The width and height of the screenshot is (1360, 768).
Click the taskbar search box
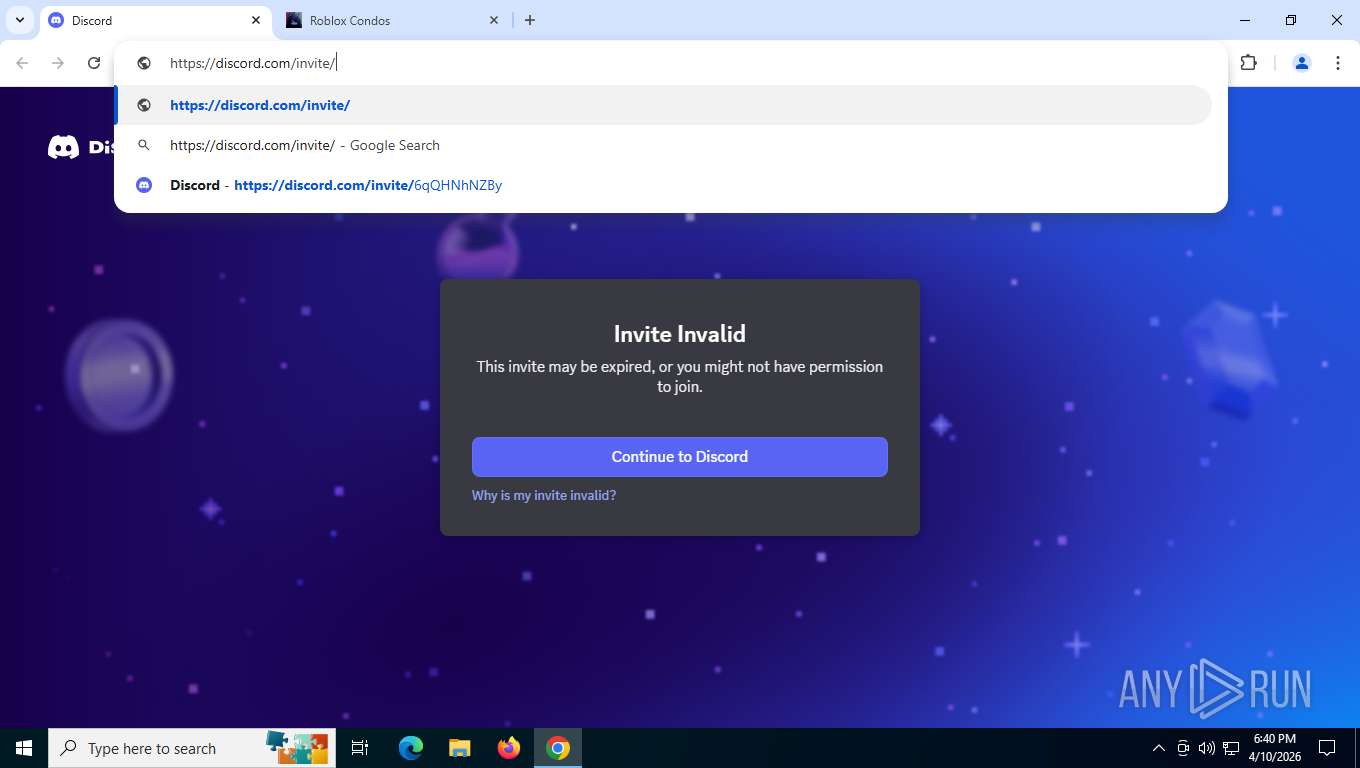point(192,748)
